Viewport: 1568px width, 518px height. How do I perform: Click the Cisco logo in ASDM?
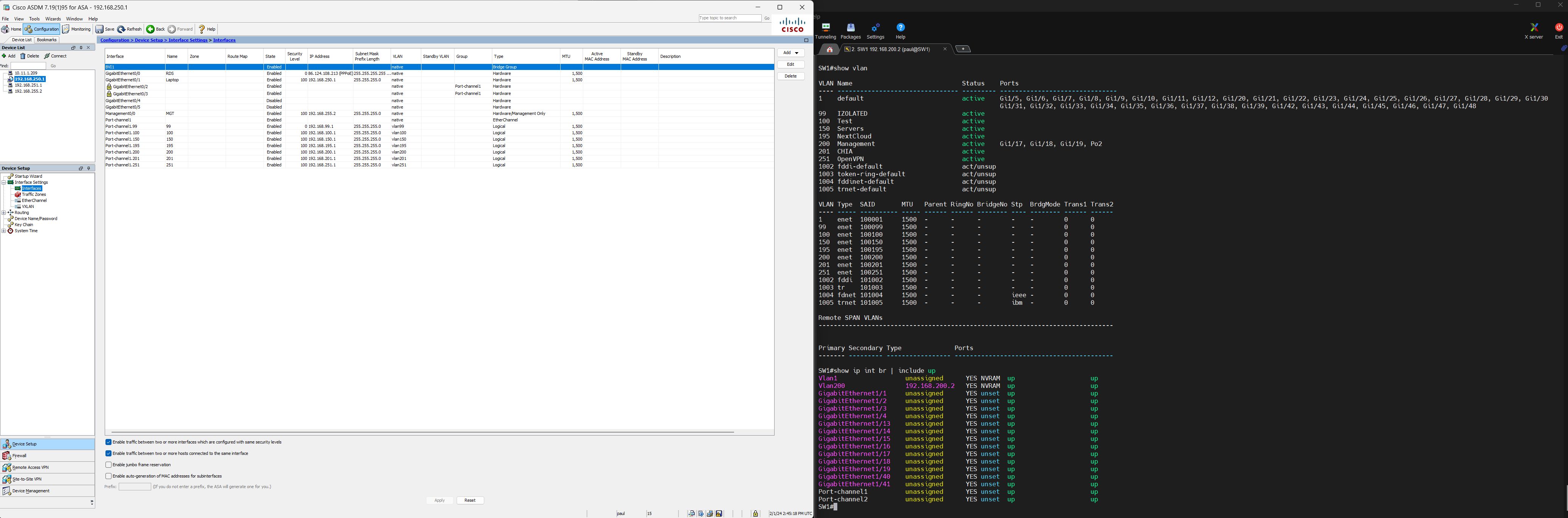point(793,25)
